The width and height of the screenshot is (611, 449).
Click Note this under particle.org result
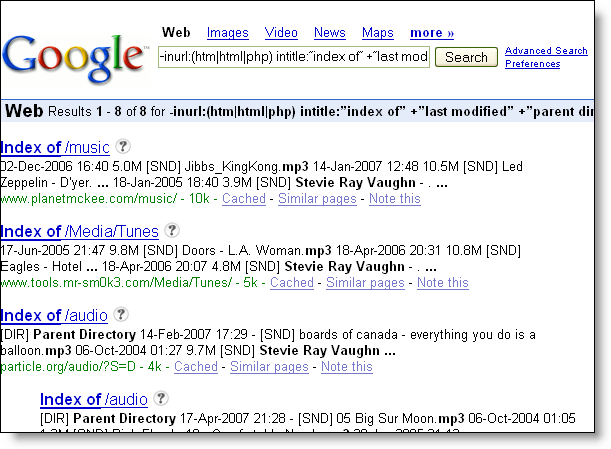(346, 367)
